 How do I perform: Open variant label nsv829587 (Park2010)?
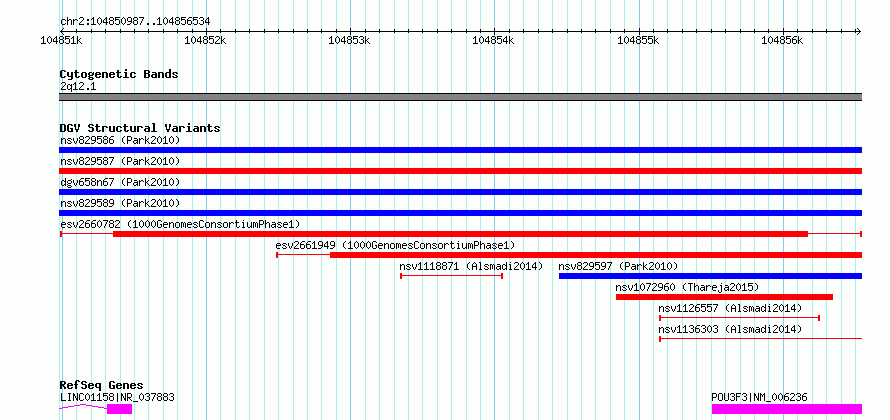click(120, 161)
